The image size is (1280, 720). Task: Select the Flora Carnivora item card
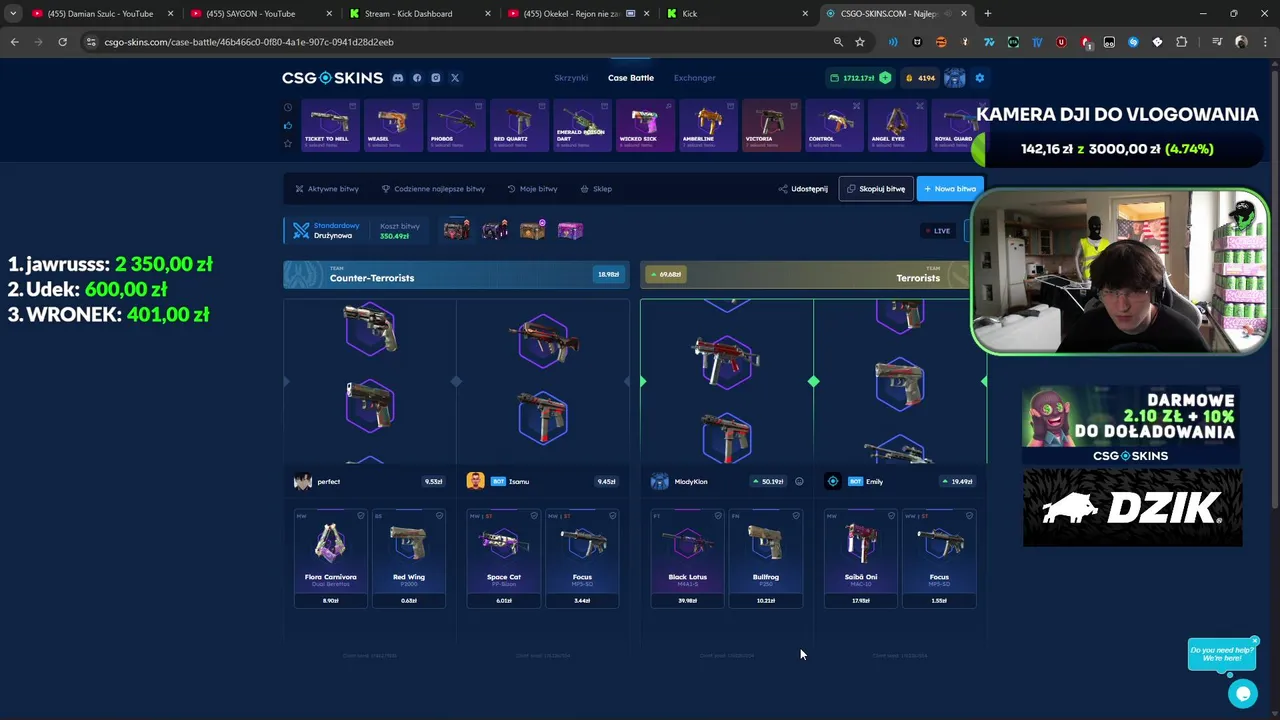331,558
